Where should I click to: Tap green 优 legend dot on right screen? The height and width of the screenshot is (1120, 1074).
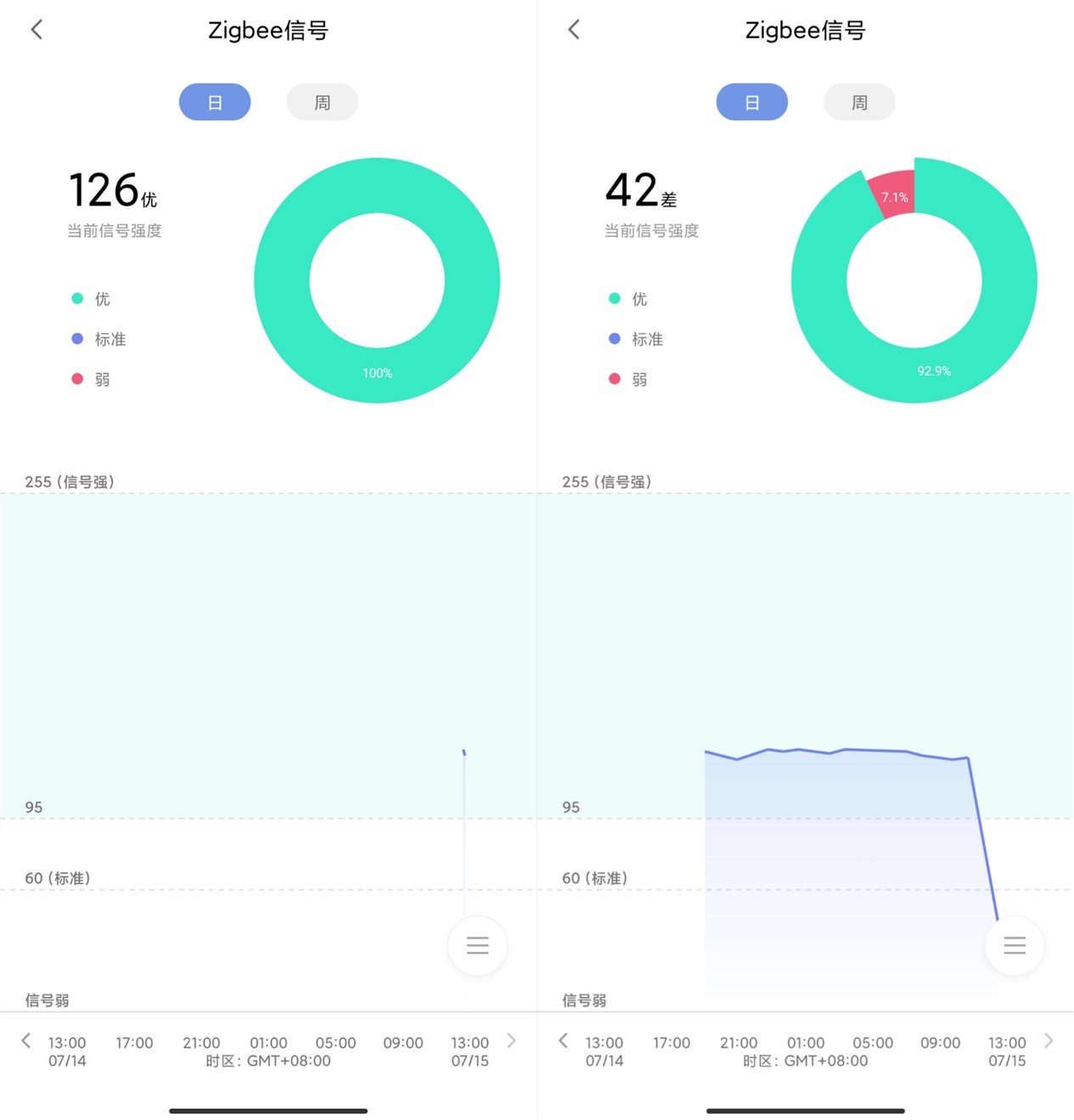(x=615, y=298)
